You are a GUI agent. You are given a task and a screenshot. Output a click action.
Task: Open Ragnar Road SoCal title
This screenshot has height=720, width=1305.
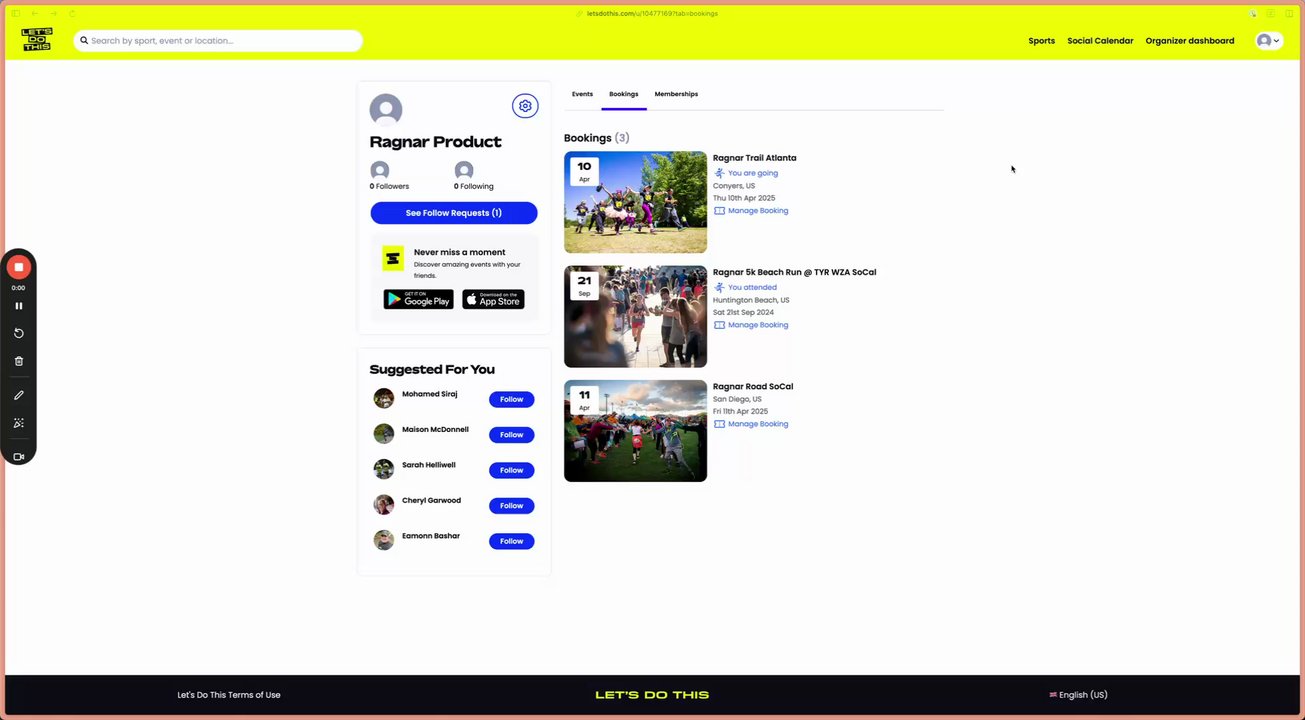753,386
